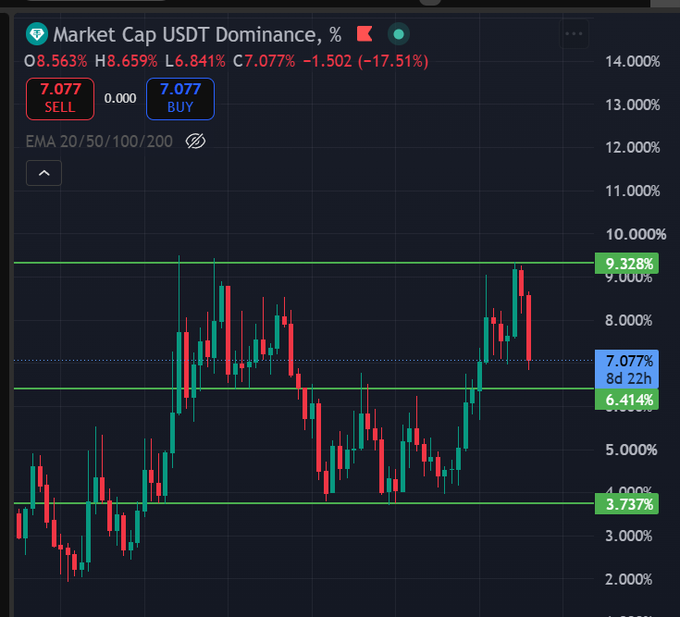Viewport: 680px width, 617px height.
Task: Click the current price 7.077% label
Action: [x=627, y=369]
